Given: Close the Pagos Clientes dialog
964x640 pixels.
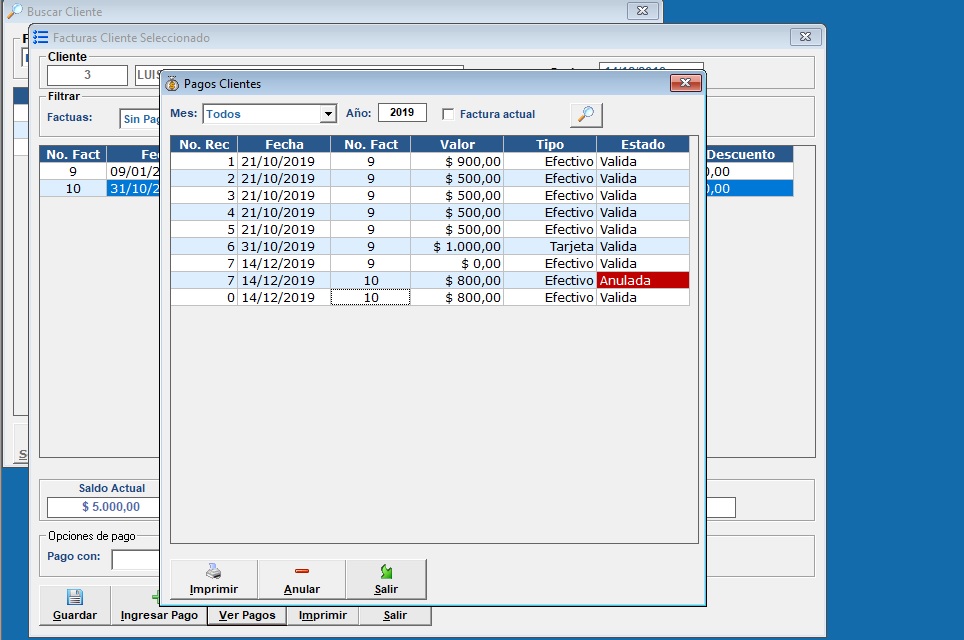Looking at the screenshot, I should point(685,83).
